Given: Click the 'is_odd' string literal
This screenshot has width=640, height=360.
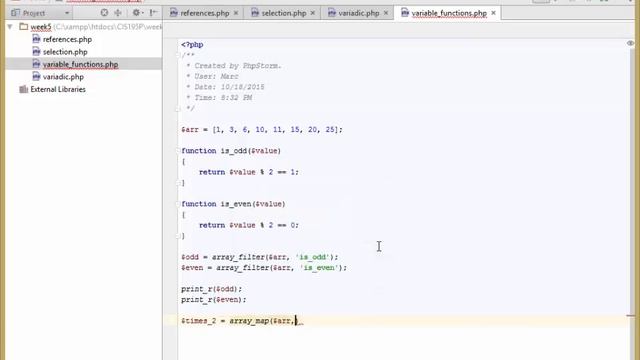Looking at the screenshot, I should click(313, 257).
